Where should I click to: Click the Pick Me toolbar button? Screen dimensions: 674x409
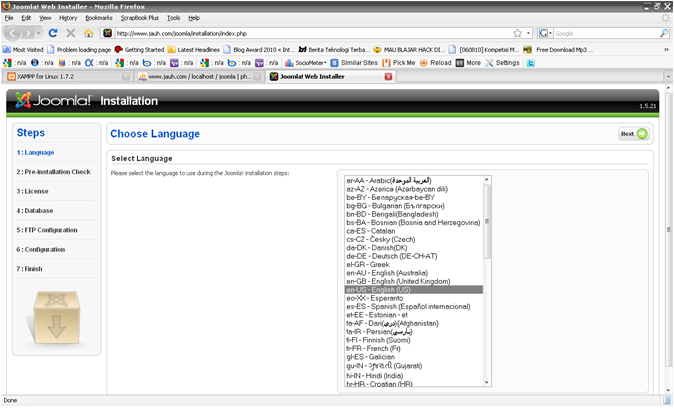[x=398, y=63]
